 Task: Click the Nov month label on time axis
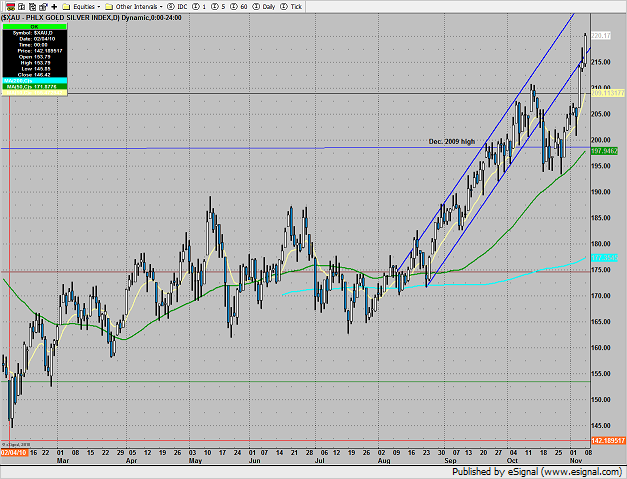(576, 460)
